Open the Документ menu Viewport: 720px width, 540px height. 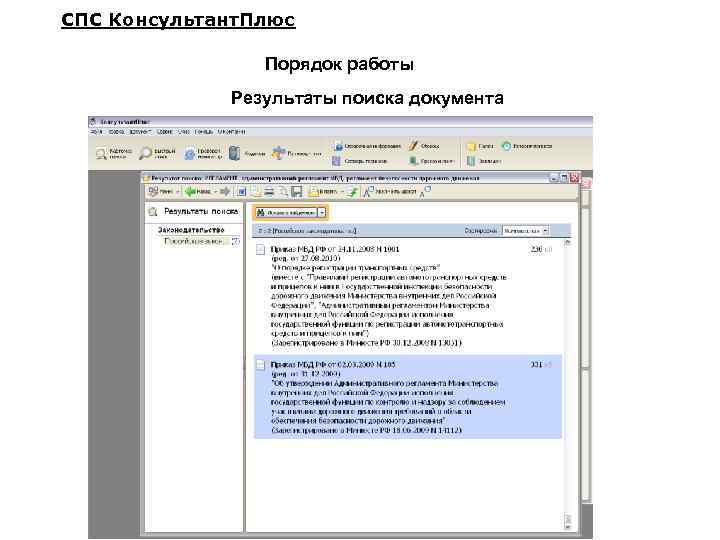click(x=140, y=132)
